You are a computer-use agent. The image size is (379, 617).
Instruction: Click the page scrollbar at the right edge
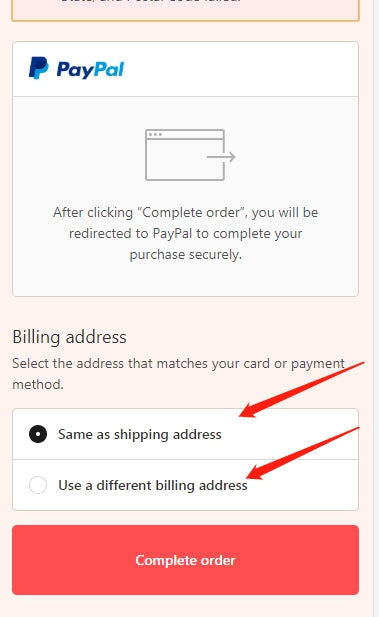coord(376,308)
